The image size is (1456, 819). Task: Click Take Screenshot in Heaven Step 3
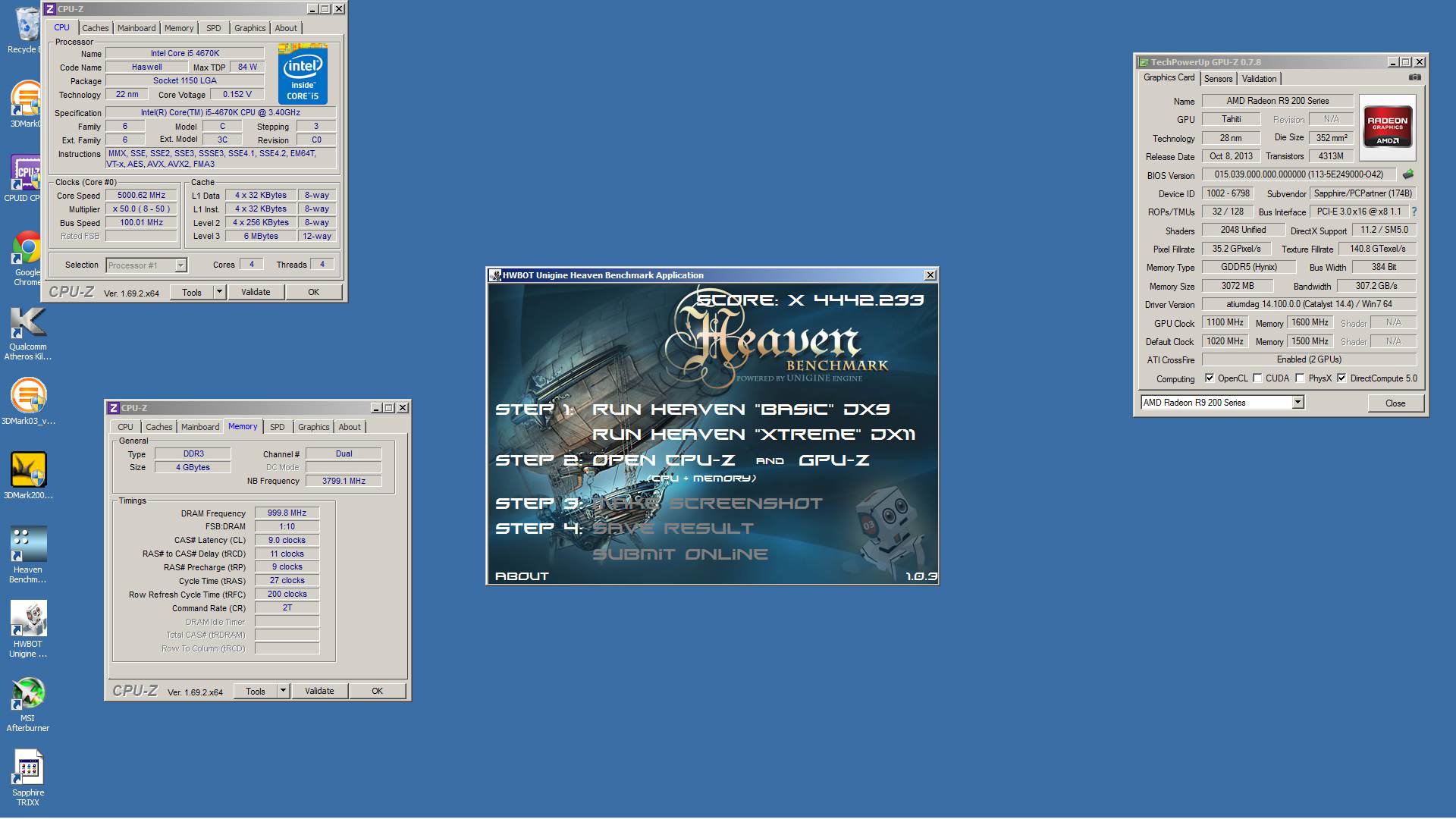(x=708, y=504)
